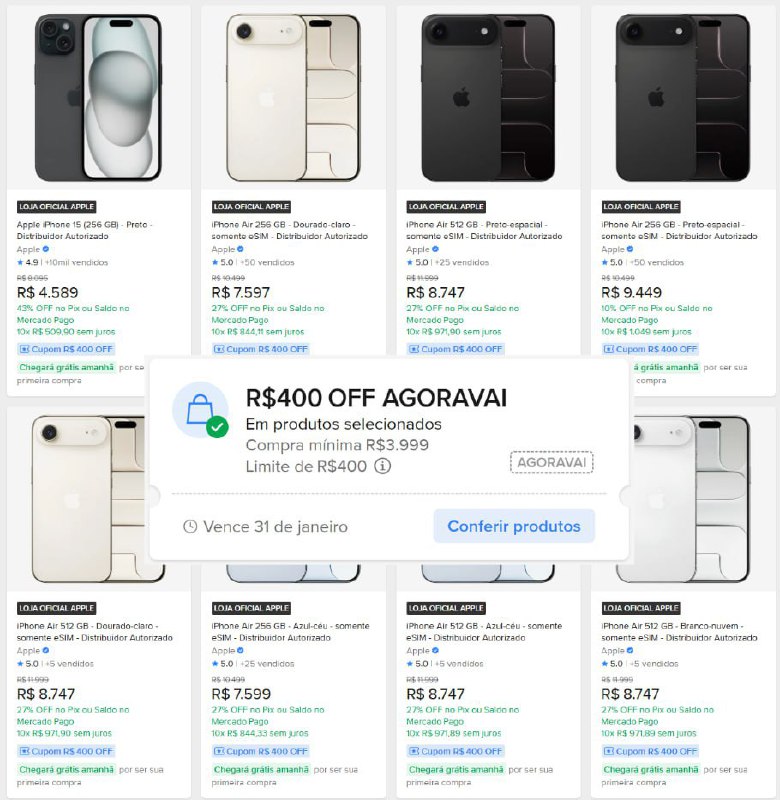Click the R$ 7.599 price on iPhone Air Azul-céu
The height and width of the screenshot is (800, 780).
pyautogui.click(x=240, y=694)
